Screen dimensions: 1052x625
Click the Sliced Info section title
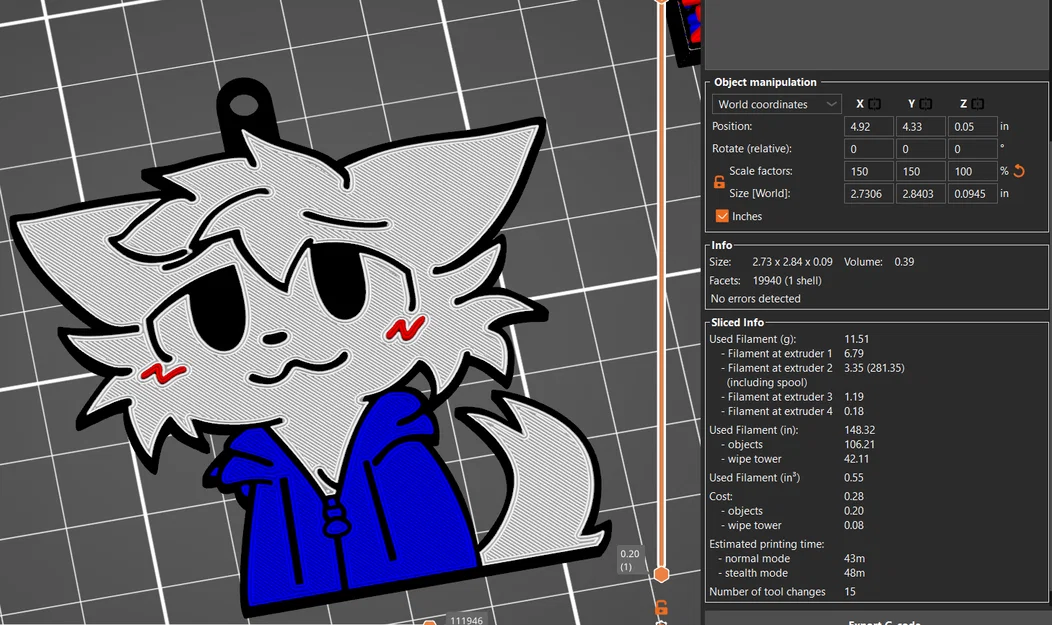click(737, 322)
